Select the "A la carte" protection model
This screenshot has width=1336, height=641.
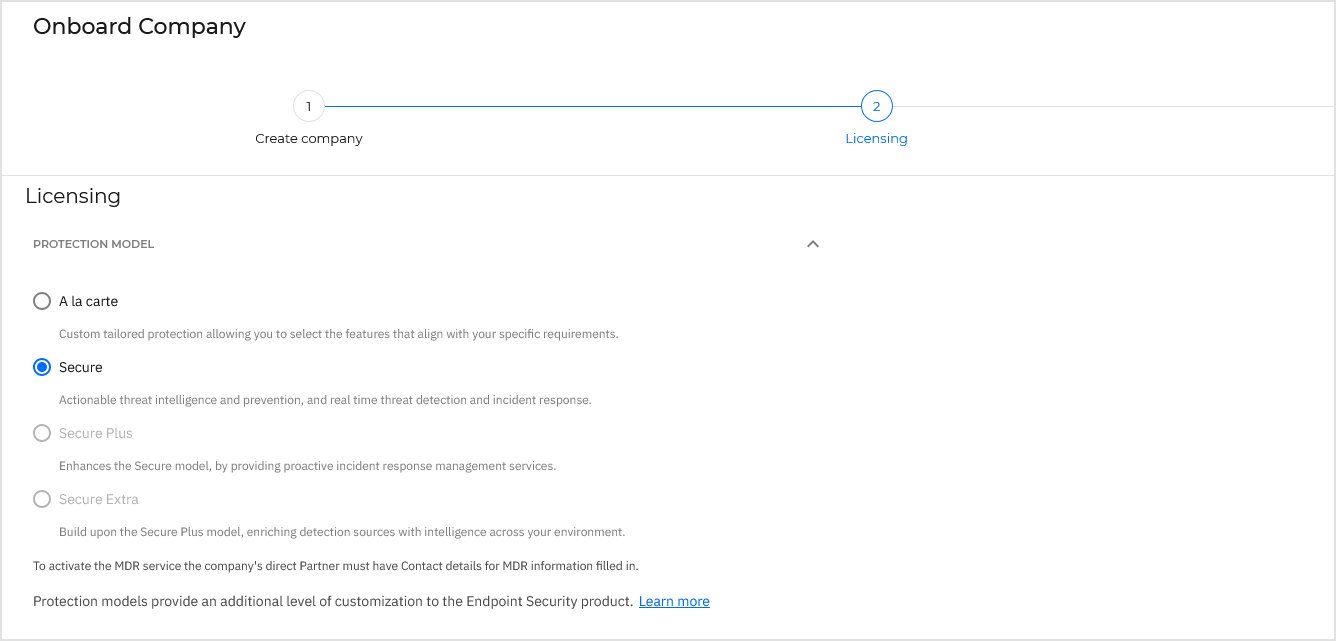41,300
